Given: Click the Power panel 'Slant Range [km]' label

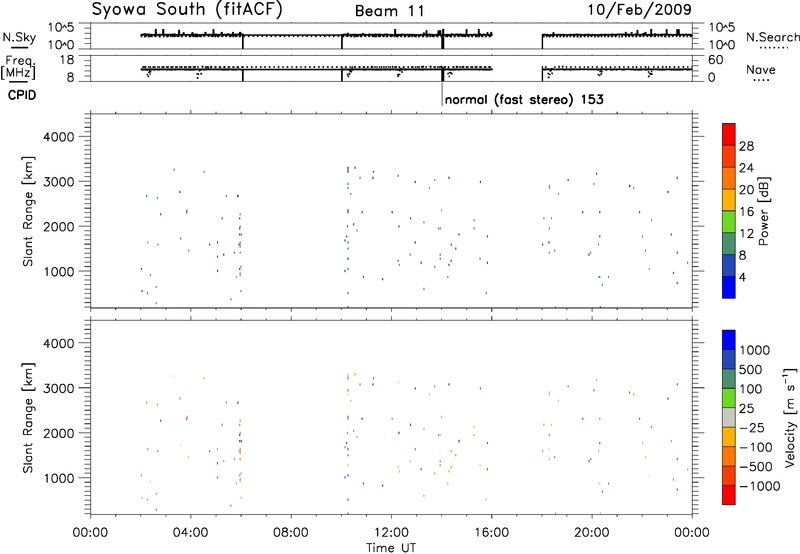Looking at the screenshot, I should [28, 212].
